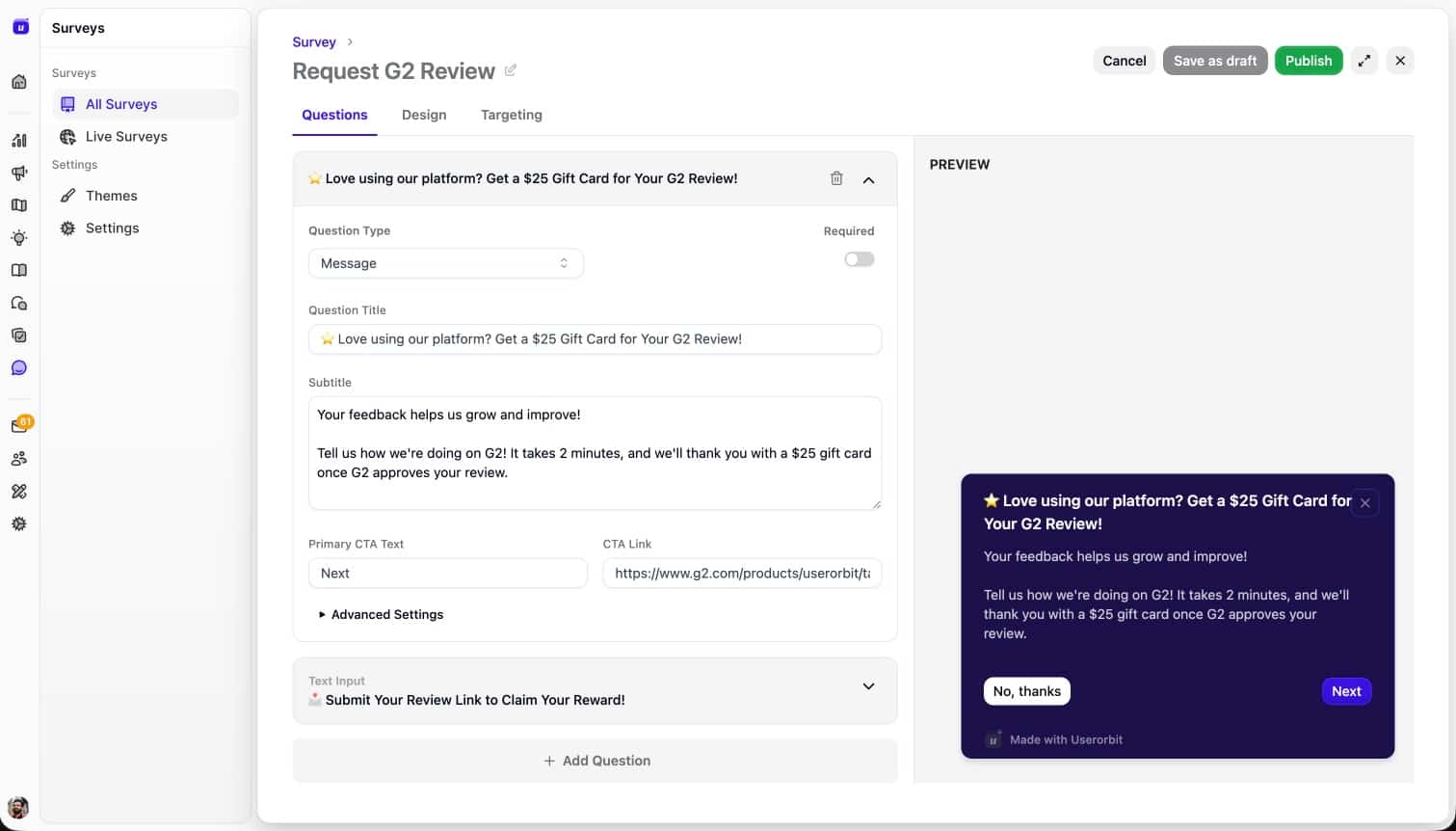Expand the Submit Your Review Link question
This screenshot has height=831, width=1456.
tap(868, 686)
